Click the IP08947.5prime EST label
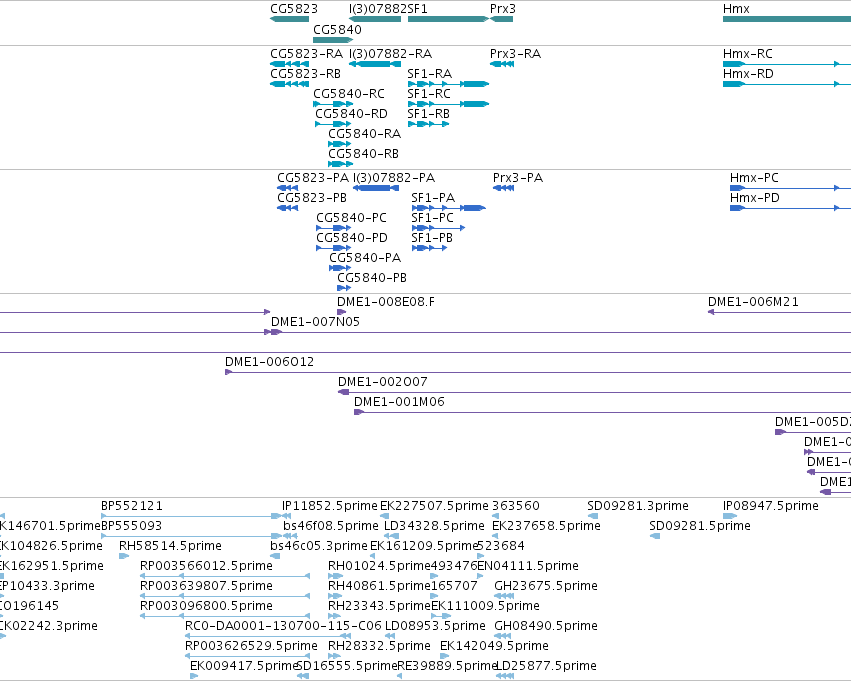The image size is (851, 681). click(x=771, y=506)
